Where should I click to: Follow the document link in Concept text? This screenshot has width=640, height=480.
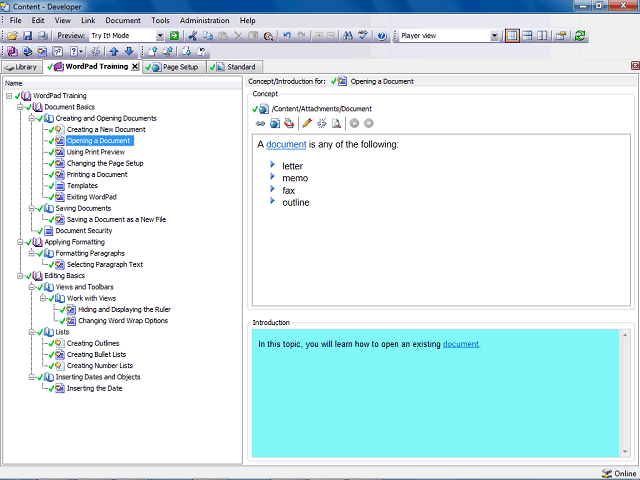286,144
